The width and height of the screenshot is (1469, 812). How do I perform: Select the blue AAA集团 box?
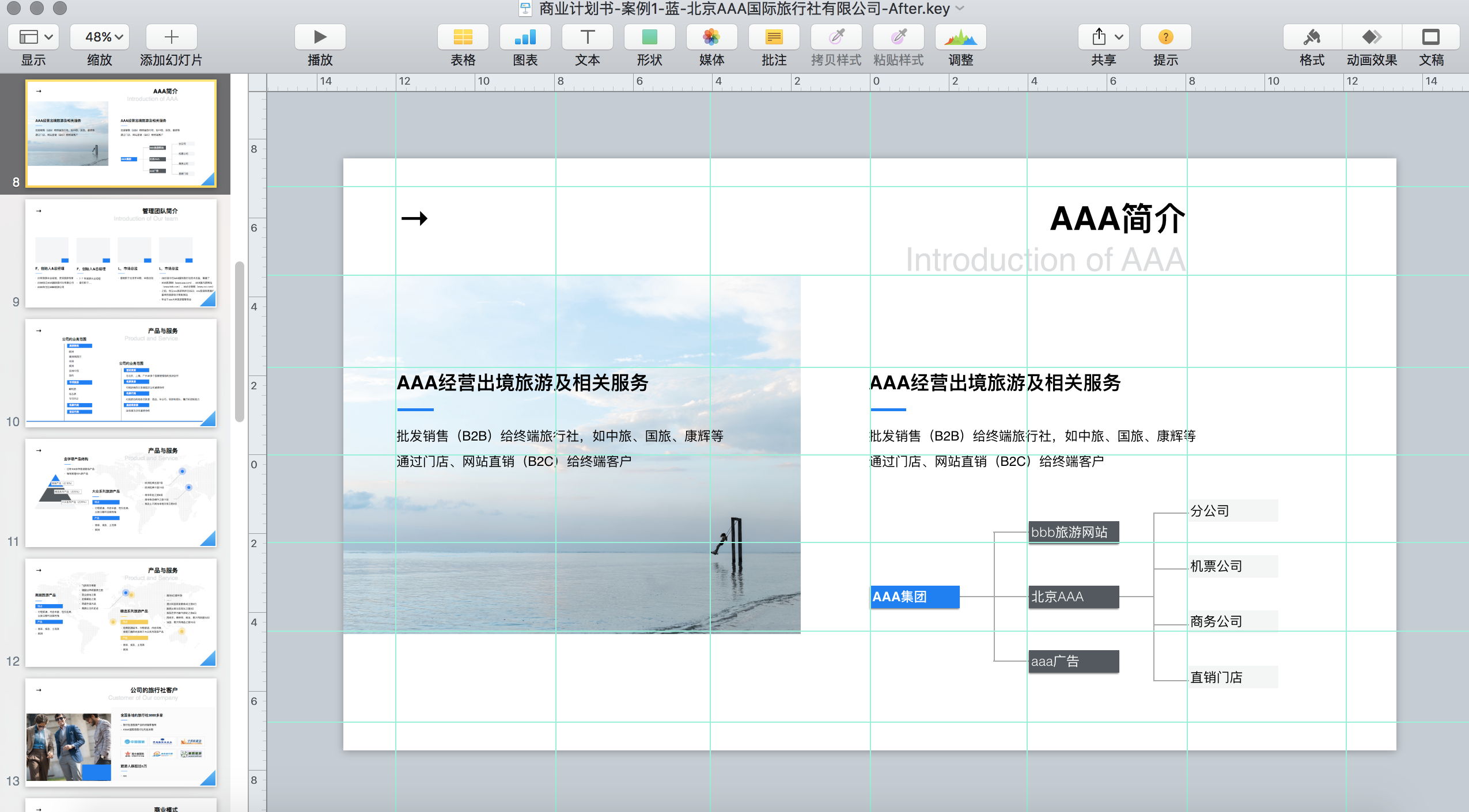(915, 597)
